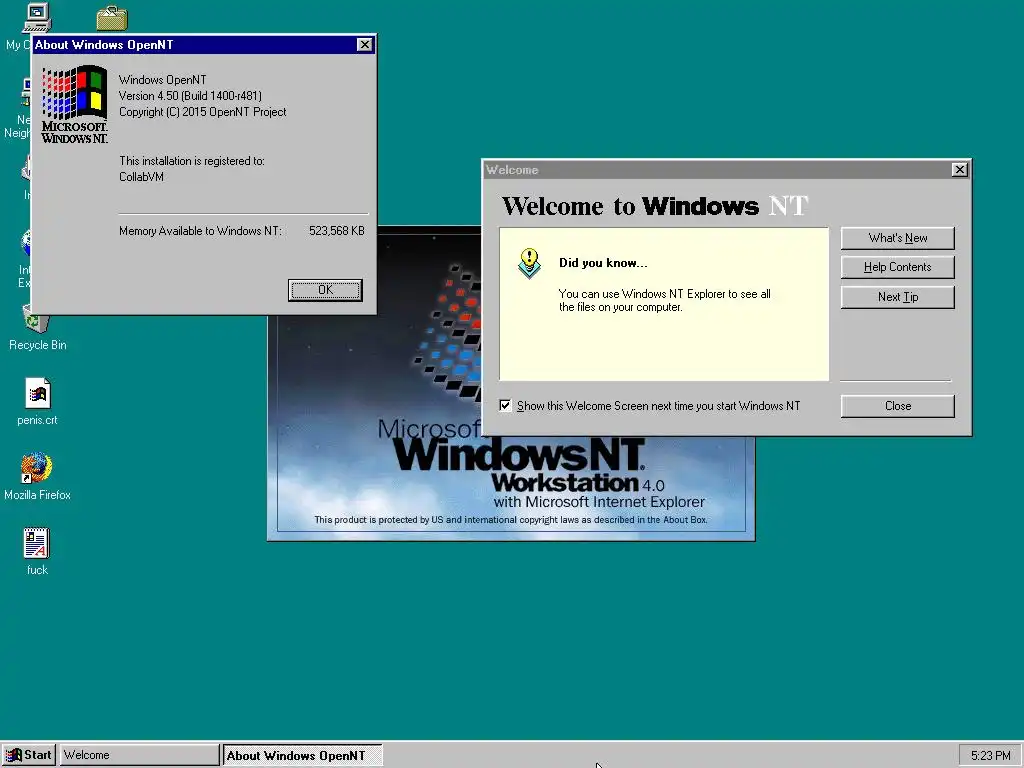Close the About Windows OpenNT dialog via X

click(x=364, y=44)
